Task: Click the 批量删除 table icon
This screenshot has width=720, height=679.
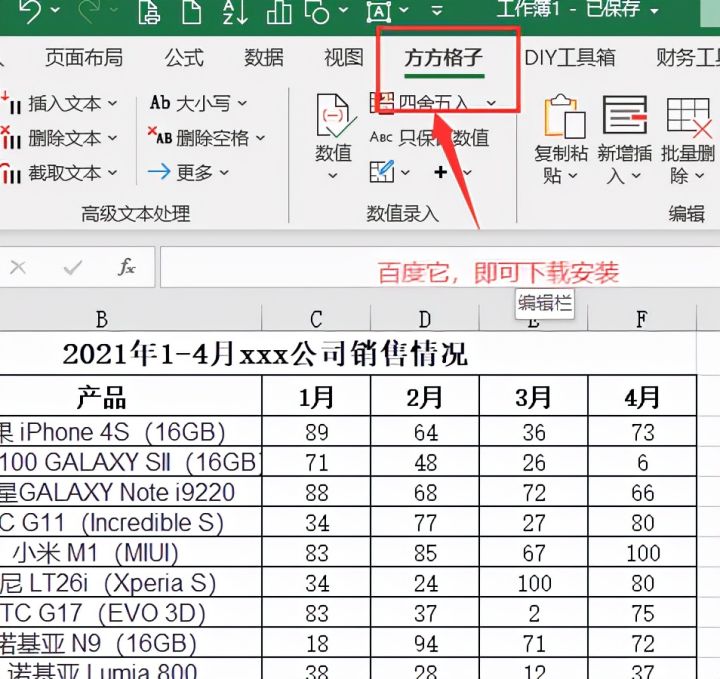Action: 688,118
